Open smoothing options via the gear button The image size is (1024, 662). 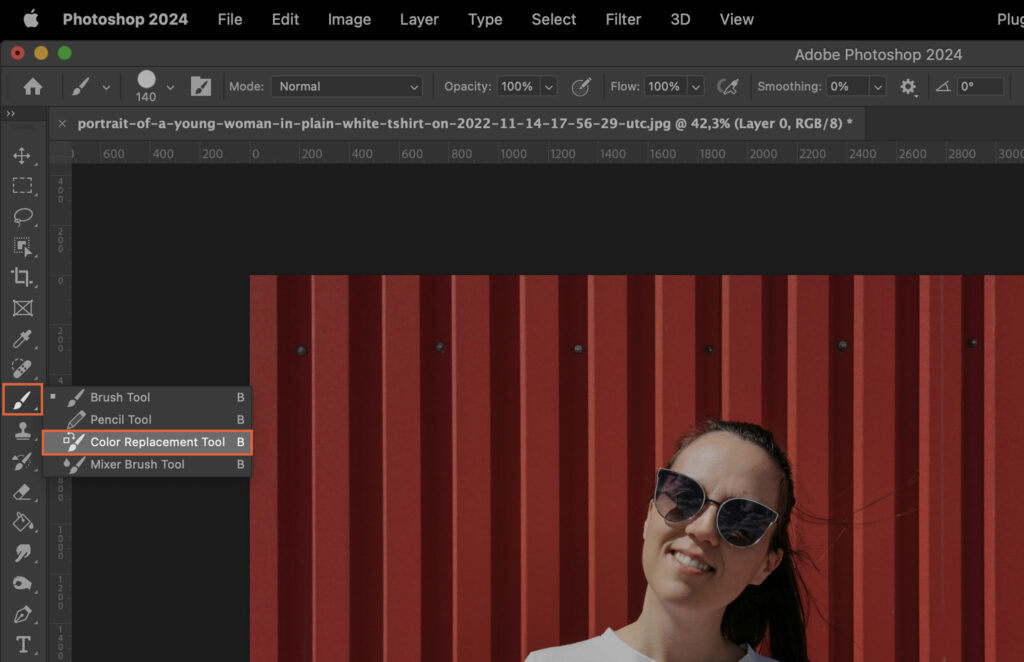click(x=907, y=86)
